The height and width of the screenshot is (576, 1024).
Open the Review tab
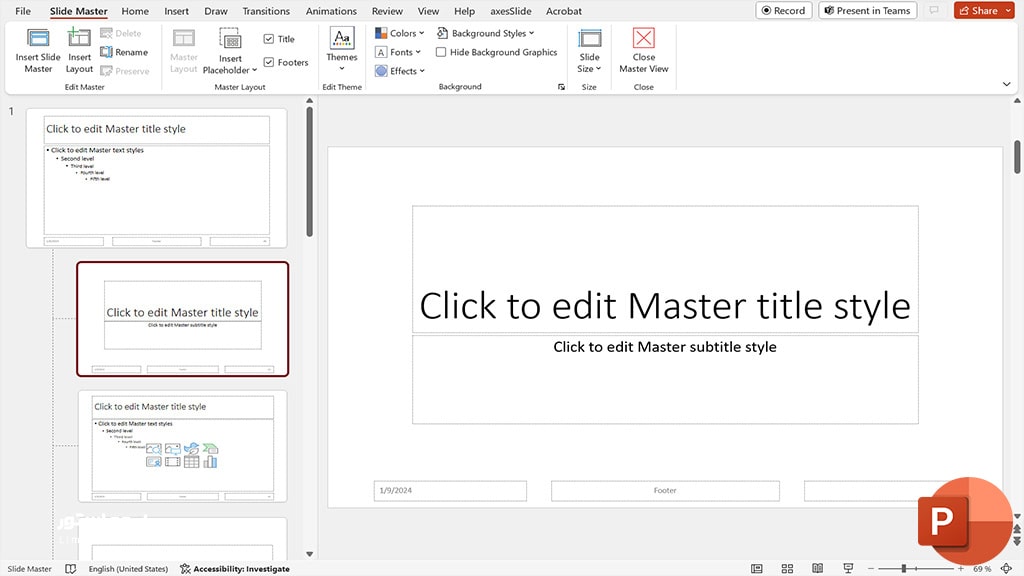387,11
